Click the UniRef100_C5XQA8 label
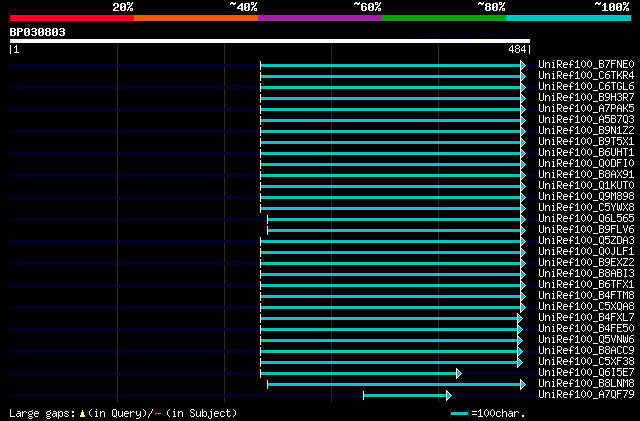Image resolution: width=640 pixels, height=421 pixels. (x=586, y=307)
